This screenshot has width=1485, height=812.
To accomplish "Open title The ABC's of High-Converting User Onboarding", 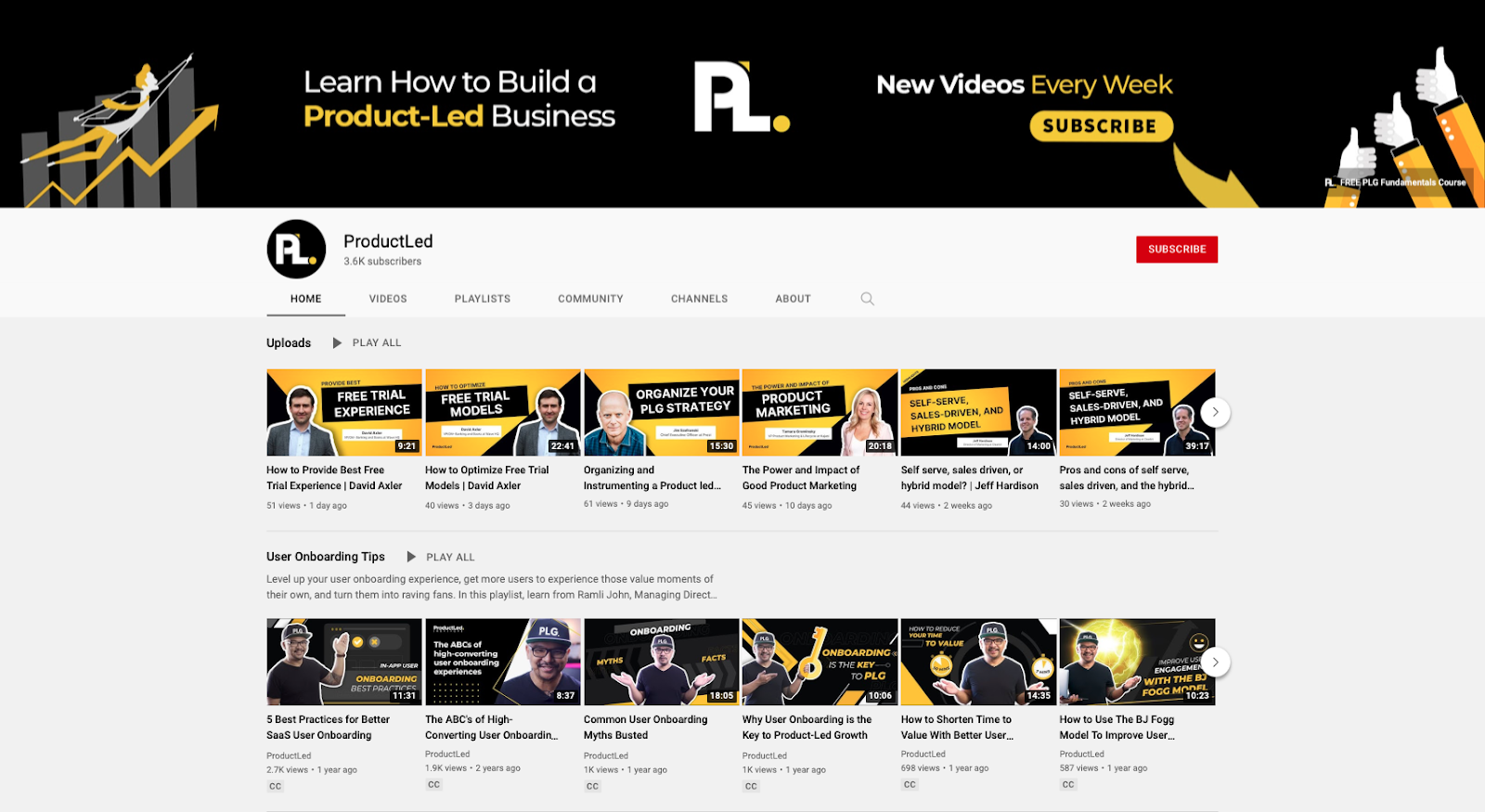I will 492,728.
